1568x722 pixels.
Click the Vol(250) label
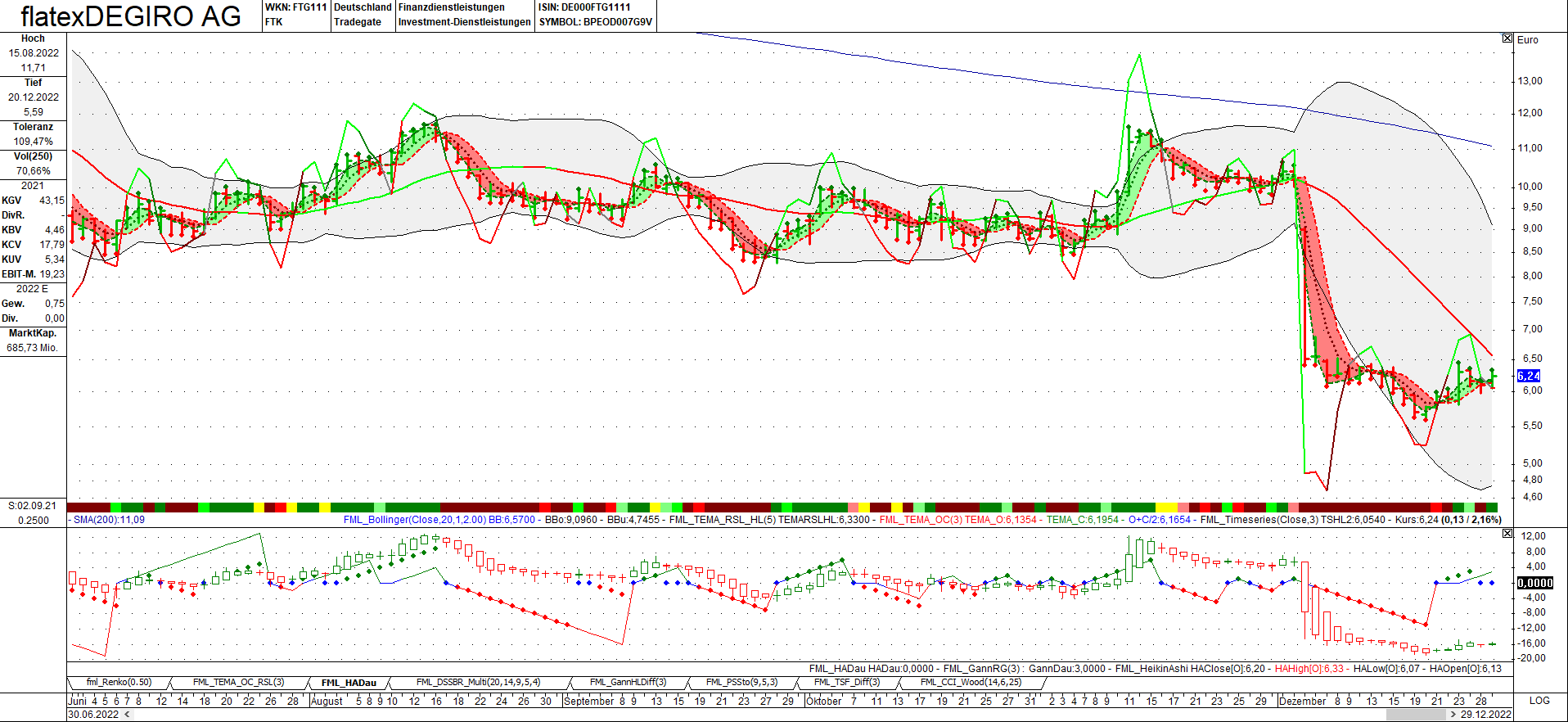tap(34, 156)
